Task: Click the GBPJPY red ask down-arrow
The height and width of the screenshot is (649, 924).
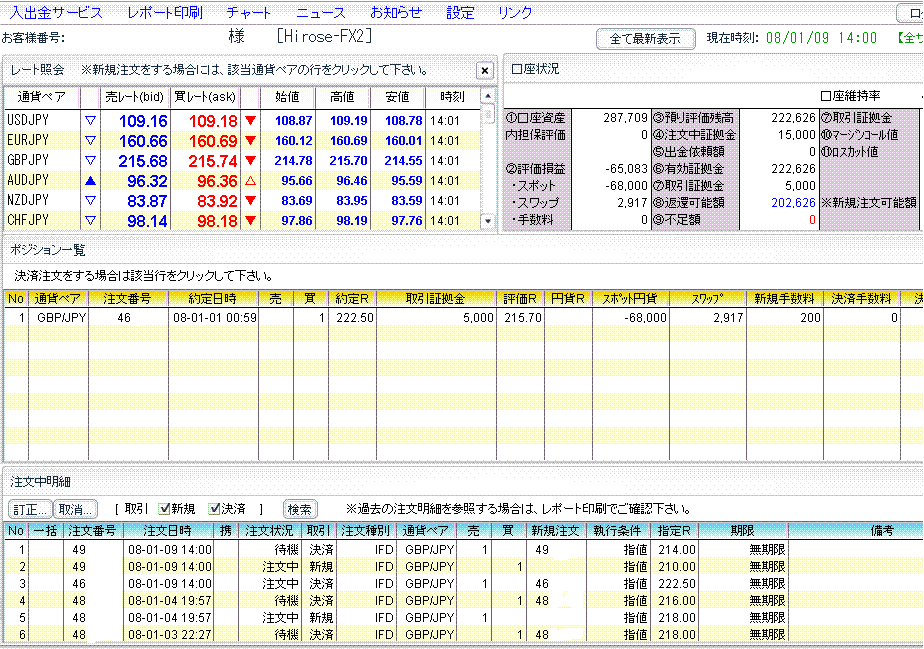Action: coord(250,161)
